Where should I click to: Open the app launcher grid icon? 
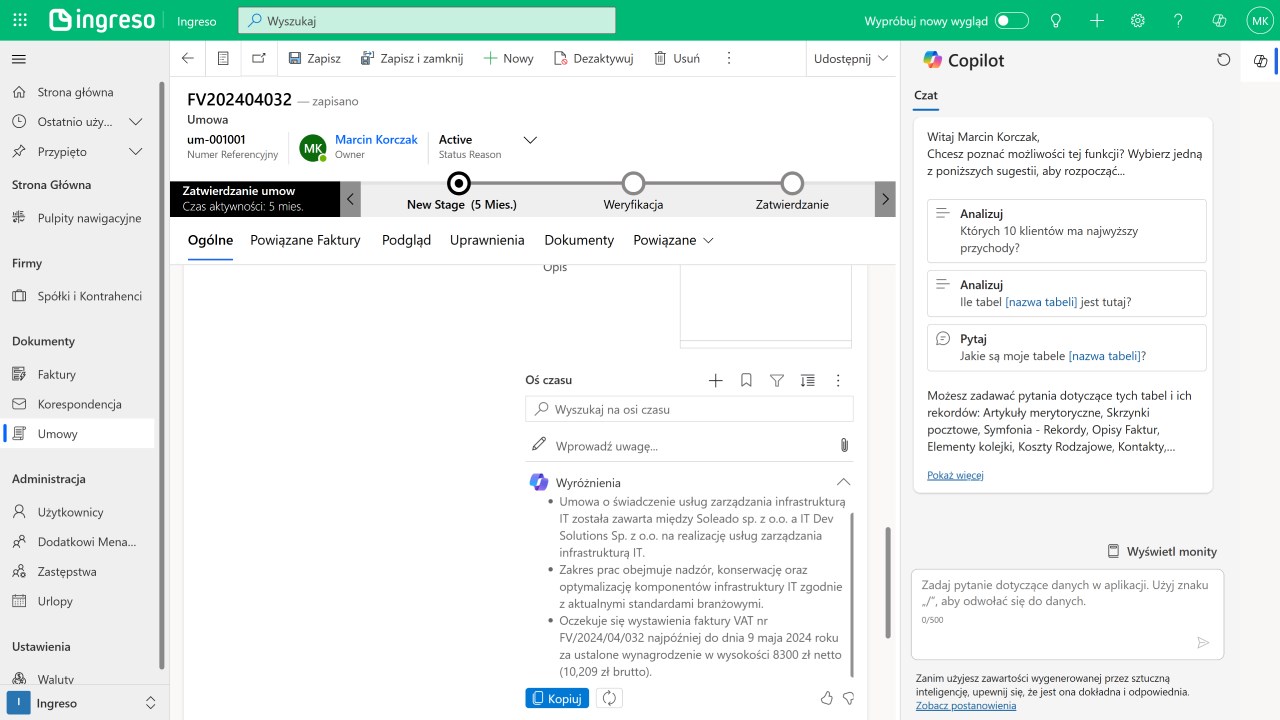pos(20,20)
